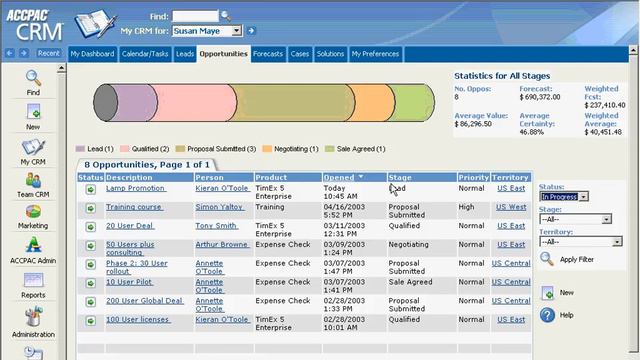Click the Stage column header
This screenshot has height=360, width=640.
pyautogui.click(x=422, y=178)
